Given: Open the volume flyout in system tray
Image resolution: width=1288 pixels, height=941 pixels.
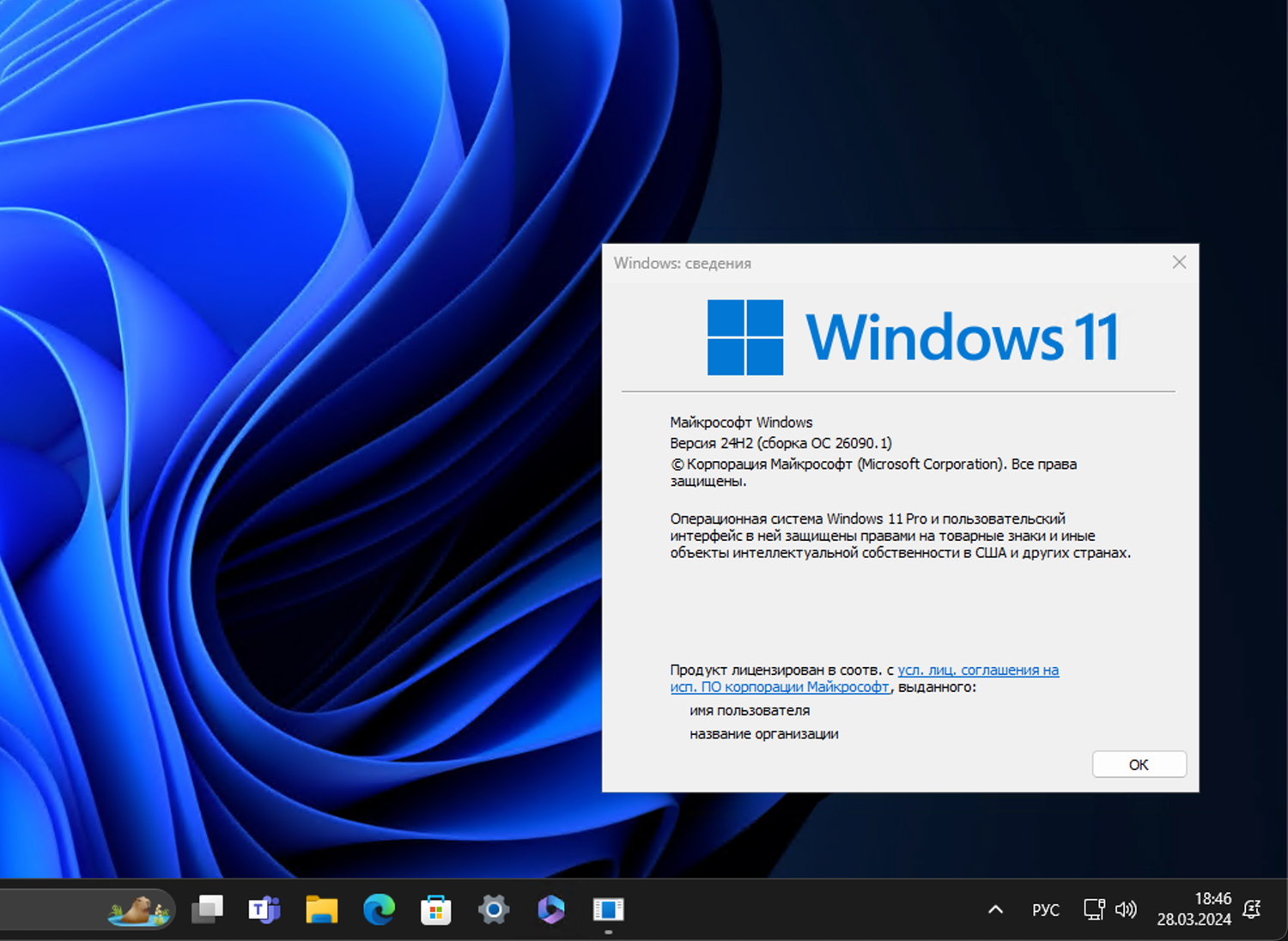Looking at the screenshot, I should coord(1126,909).
